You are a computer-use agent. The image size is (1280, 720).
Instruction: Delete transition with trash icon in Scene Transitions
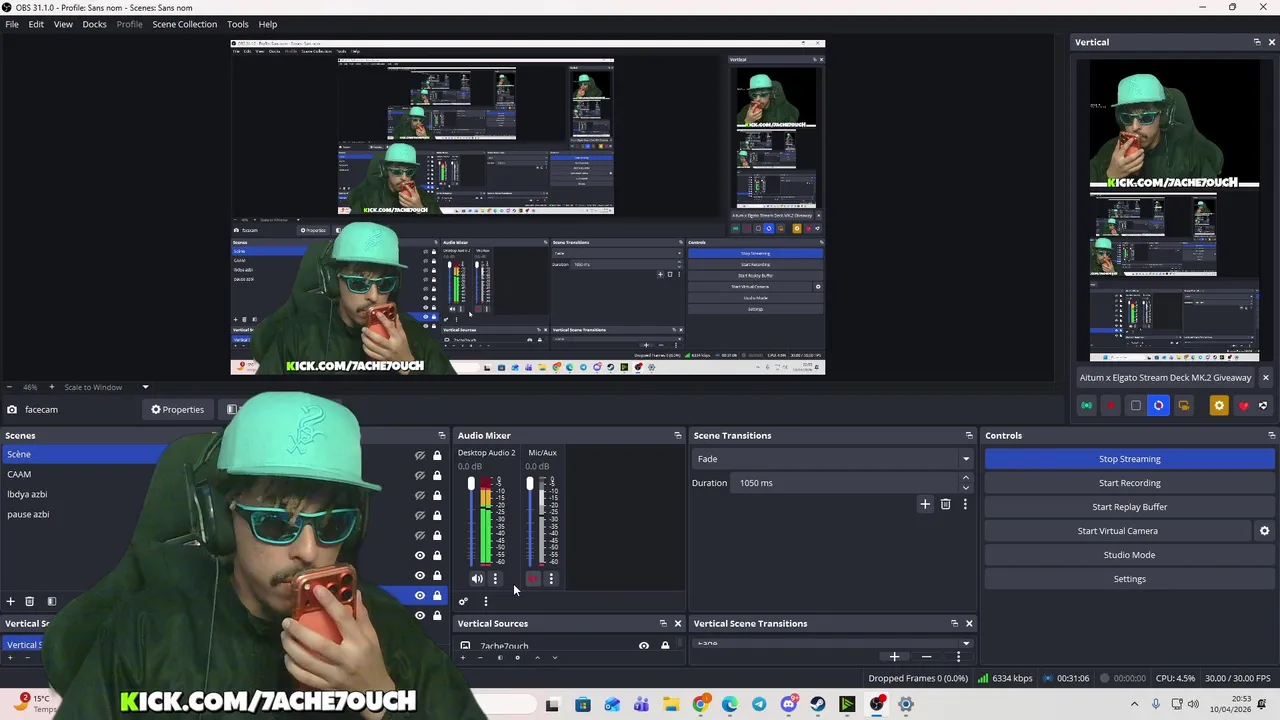pos(945,504)
